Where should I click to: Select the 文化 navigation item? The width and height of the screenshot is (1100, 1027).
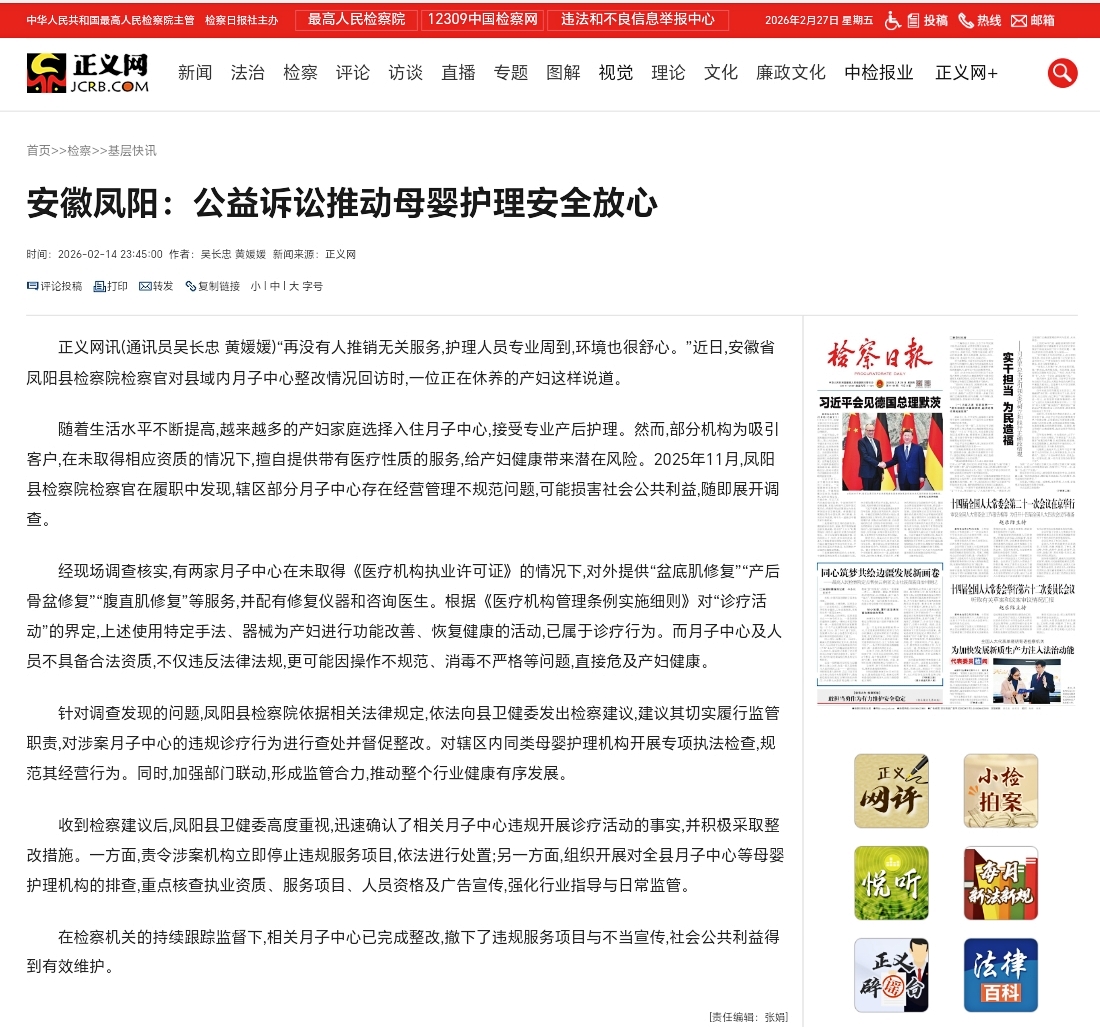[x=721, y=73]
